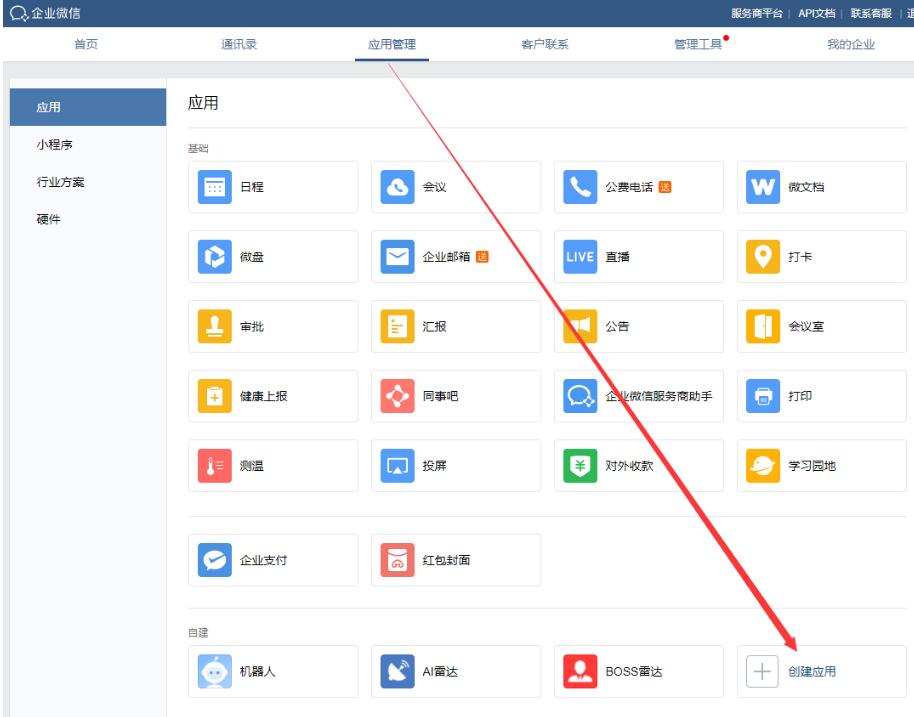Click the 企业微信服务商助手 icon
Image resolution: width=914 pixels, height=717 pixels.
[580, 396]
